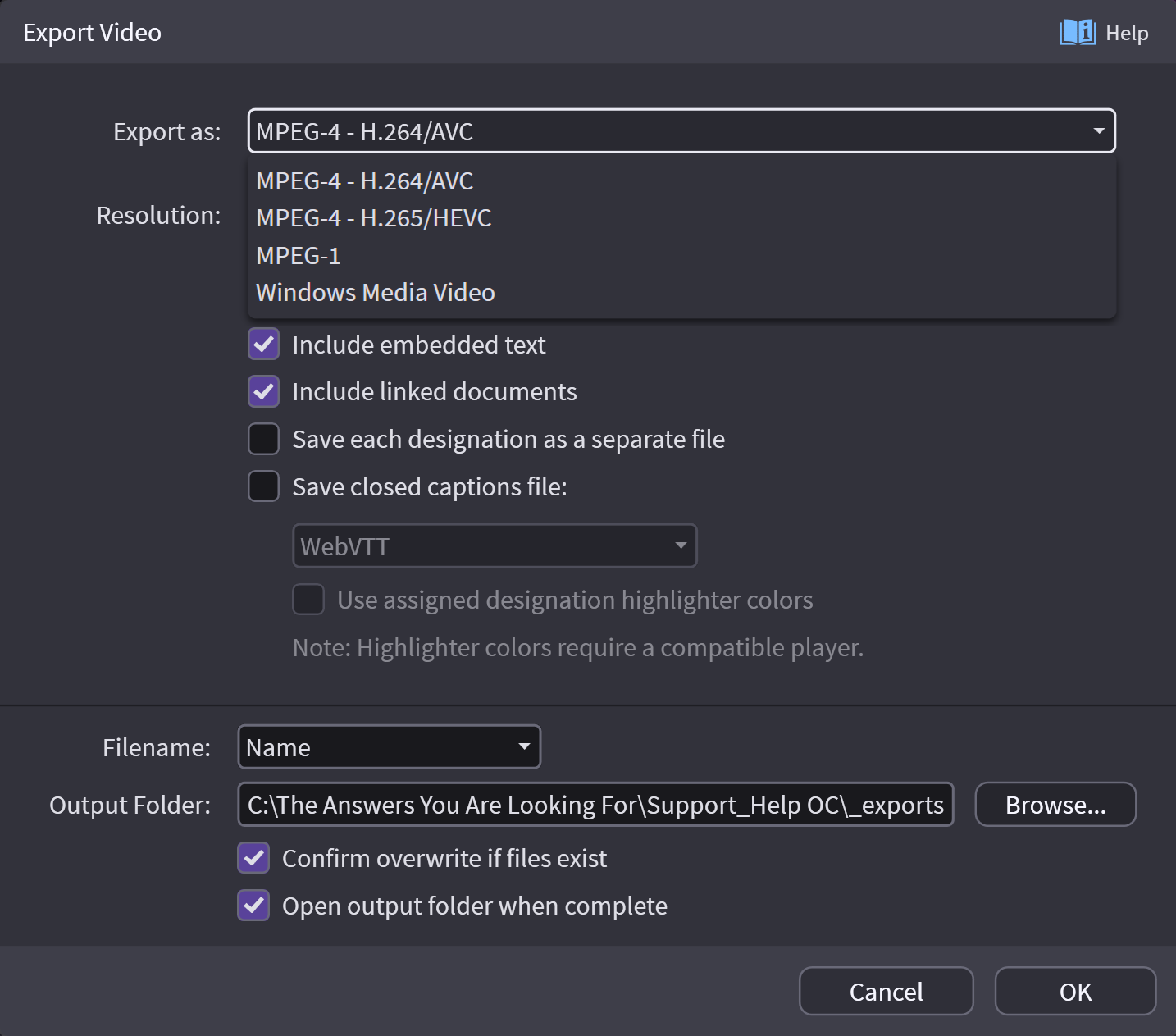
Task: Disable Confirm overwrite if files exist
Action: point(254,858)
